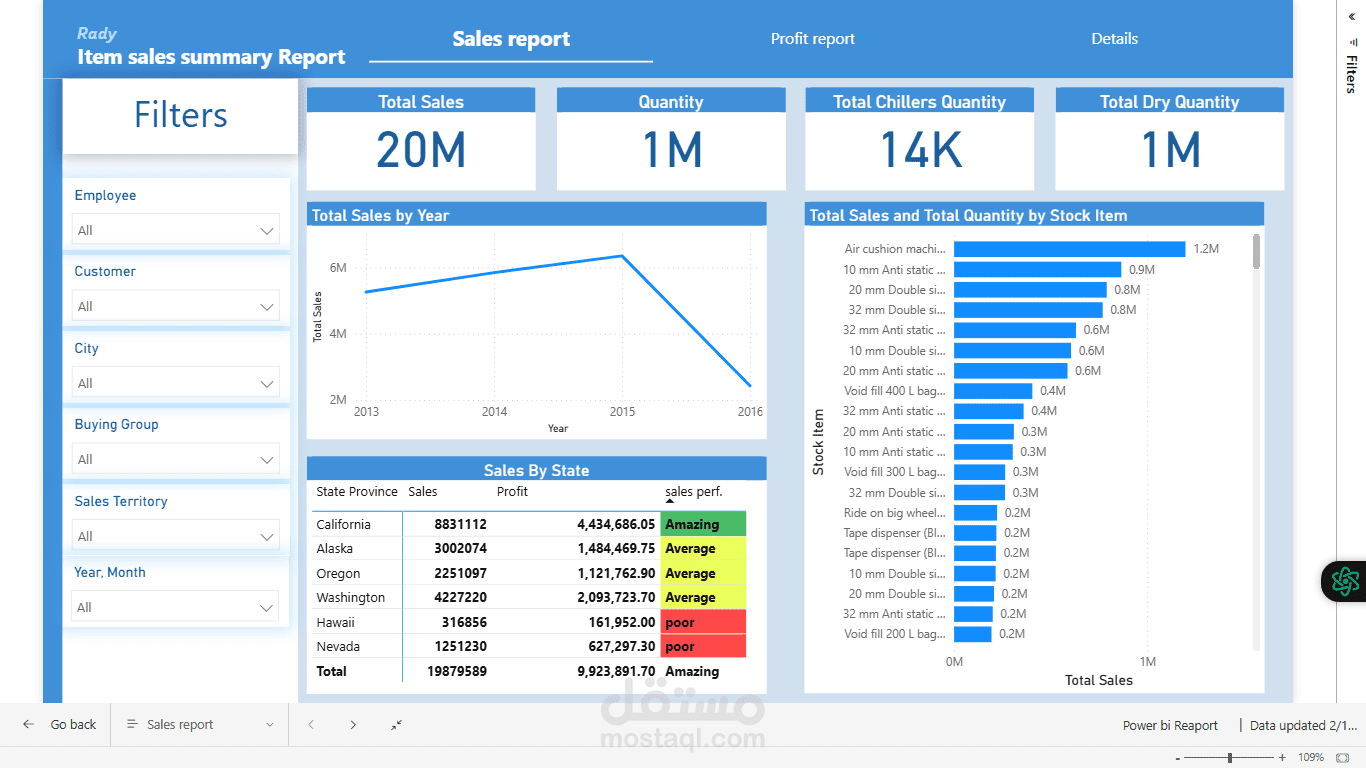Select the California row in Sales By State
Viewport: 1366px width, 768px height.
coord(352,523)
